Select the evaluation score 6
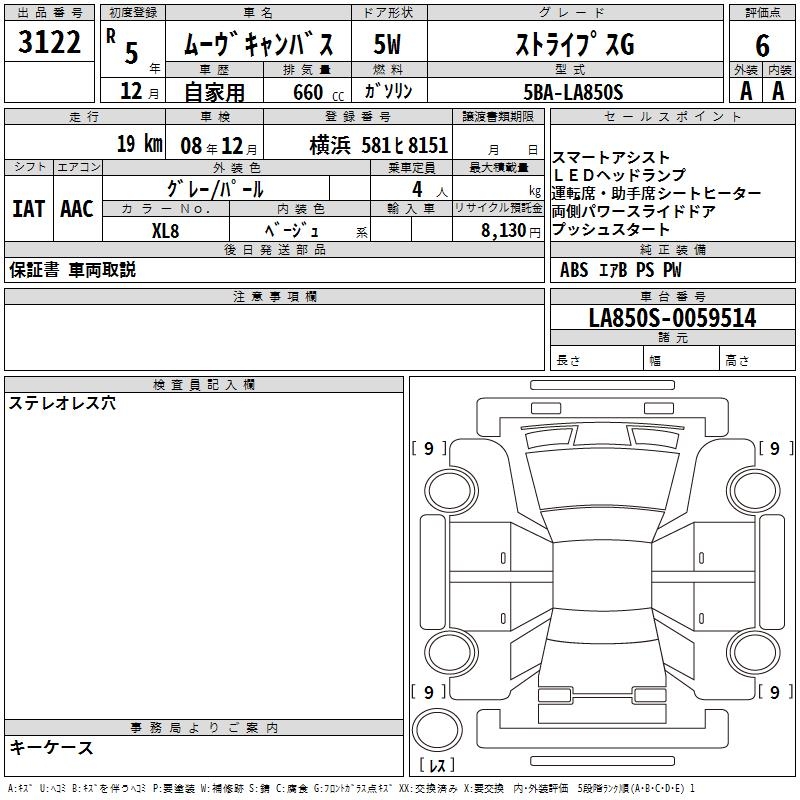 point(762,44)
